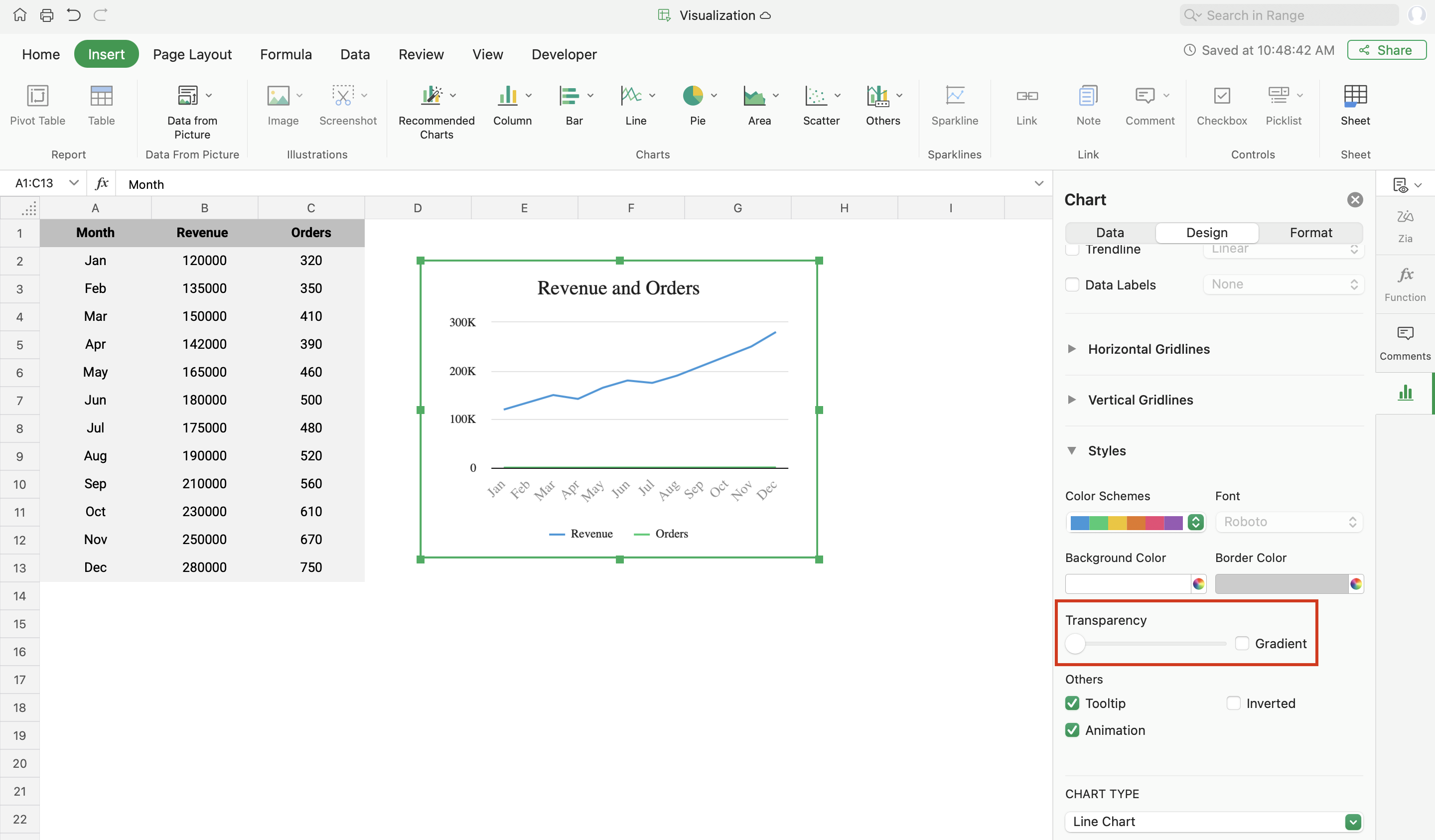Click the print icon in title bar
Image resolution: width=1435 pixels, height=840 pixels.
pos(47,15)
